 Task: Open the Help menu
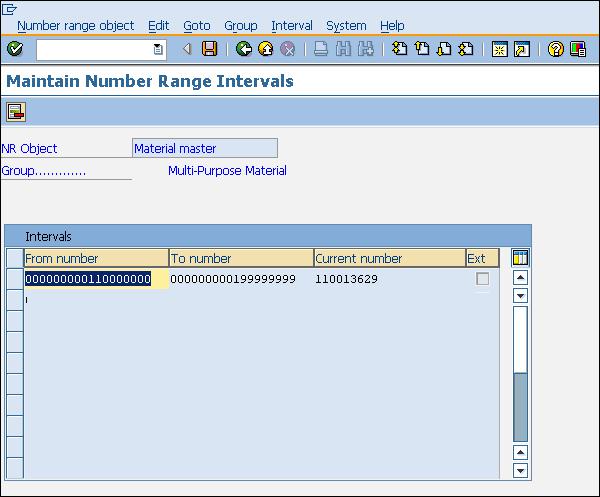click(392, 26)
